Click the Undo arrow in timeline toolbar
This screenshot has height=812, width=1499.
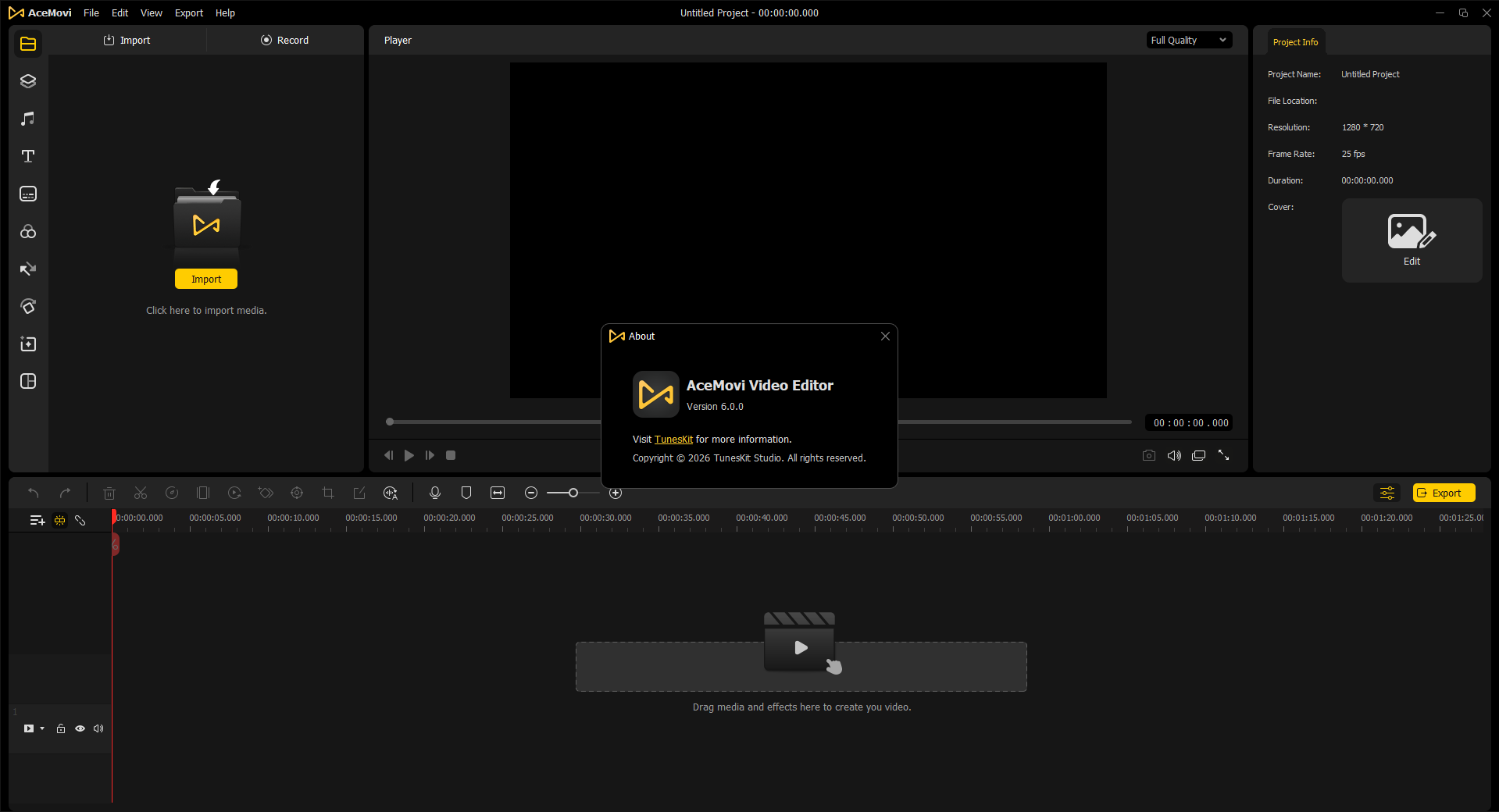pos(34,493)
